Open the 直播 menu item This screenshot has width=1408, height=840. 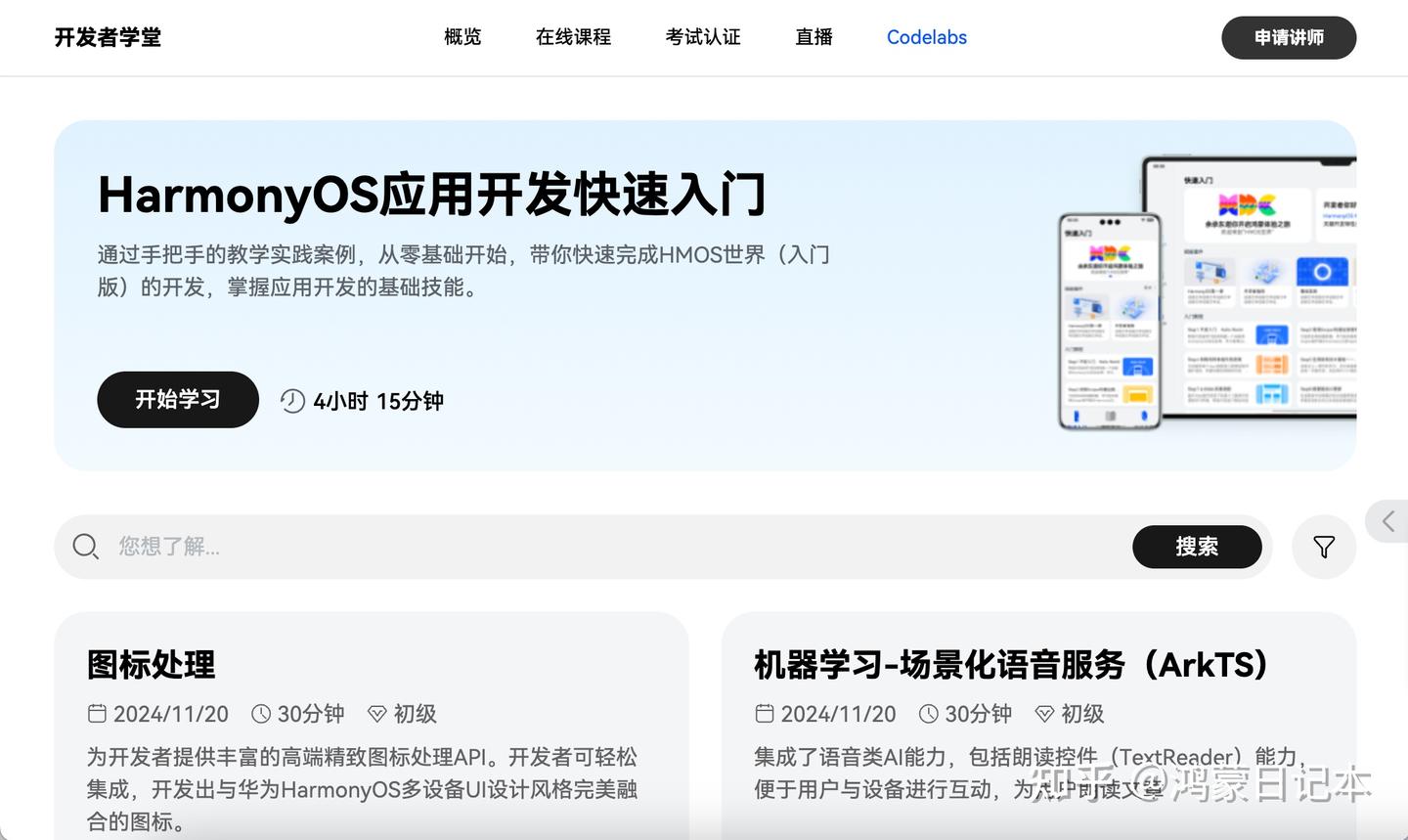[813, 37]
